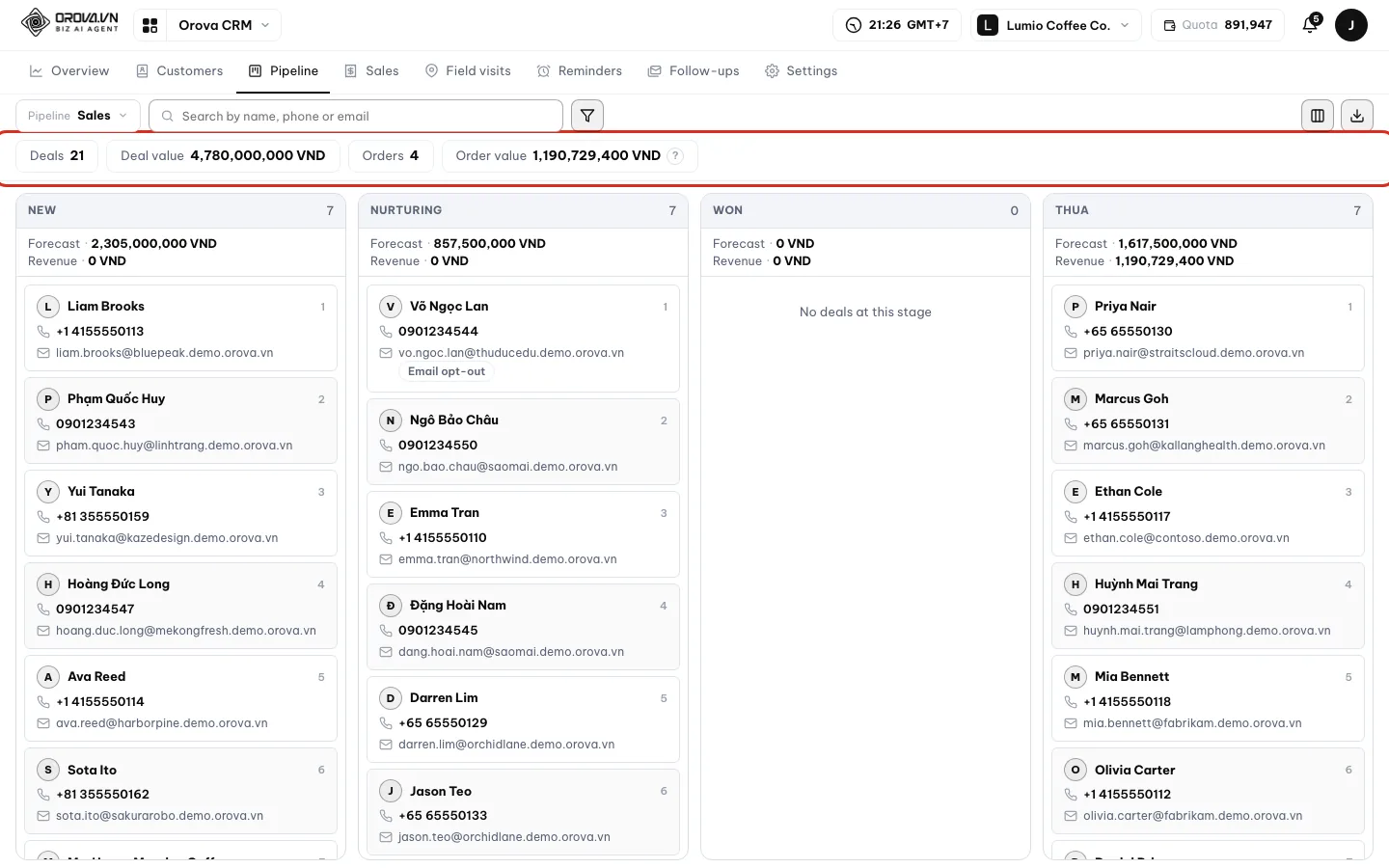
Task: Open the Follow-ups tab
Action: [x=694, y=71]
